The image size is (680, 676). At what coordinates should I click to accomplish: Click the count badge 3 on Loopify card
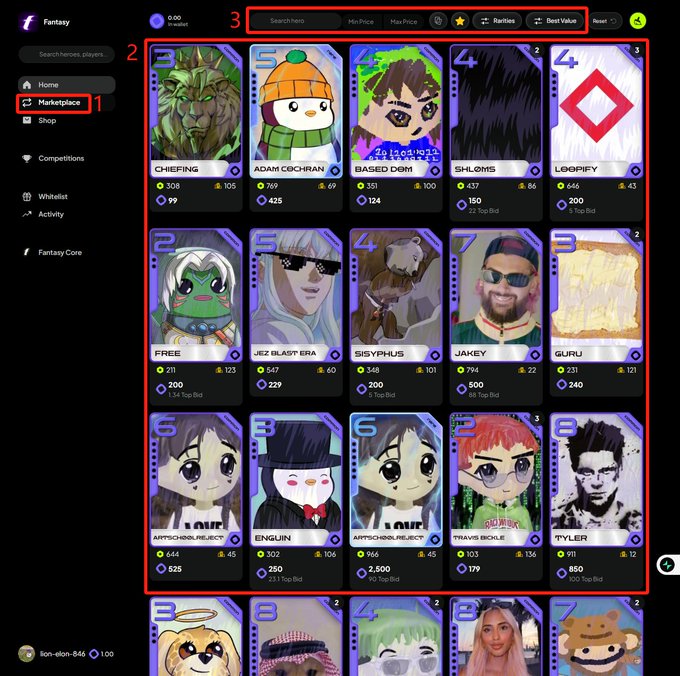click(637, 50)
